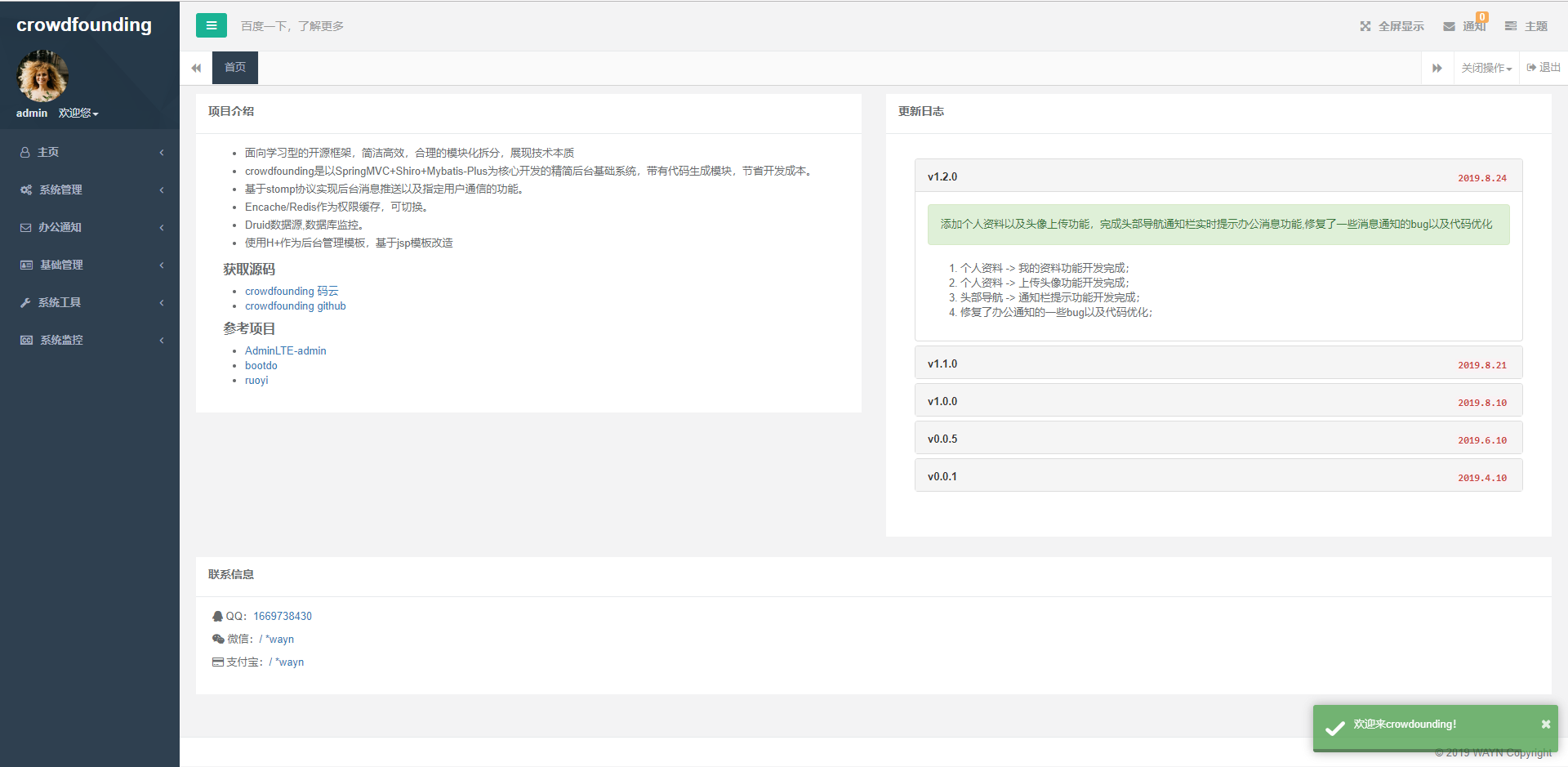
Task: Click the 系统管理 gears icon
Action: 26,190
